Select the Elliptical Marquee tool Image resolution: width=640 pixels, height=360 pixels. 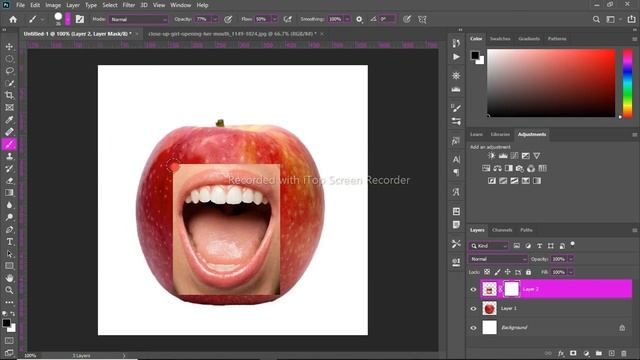click(x=9, y=59)
